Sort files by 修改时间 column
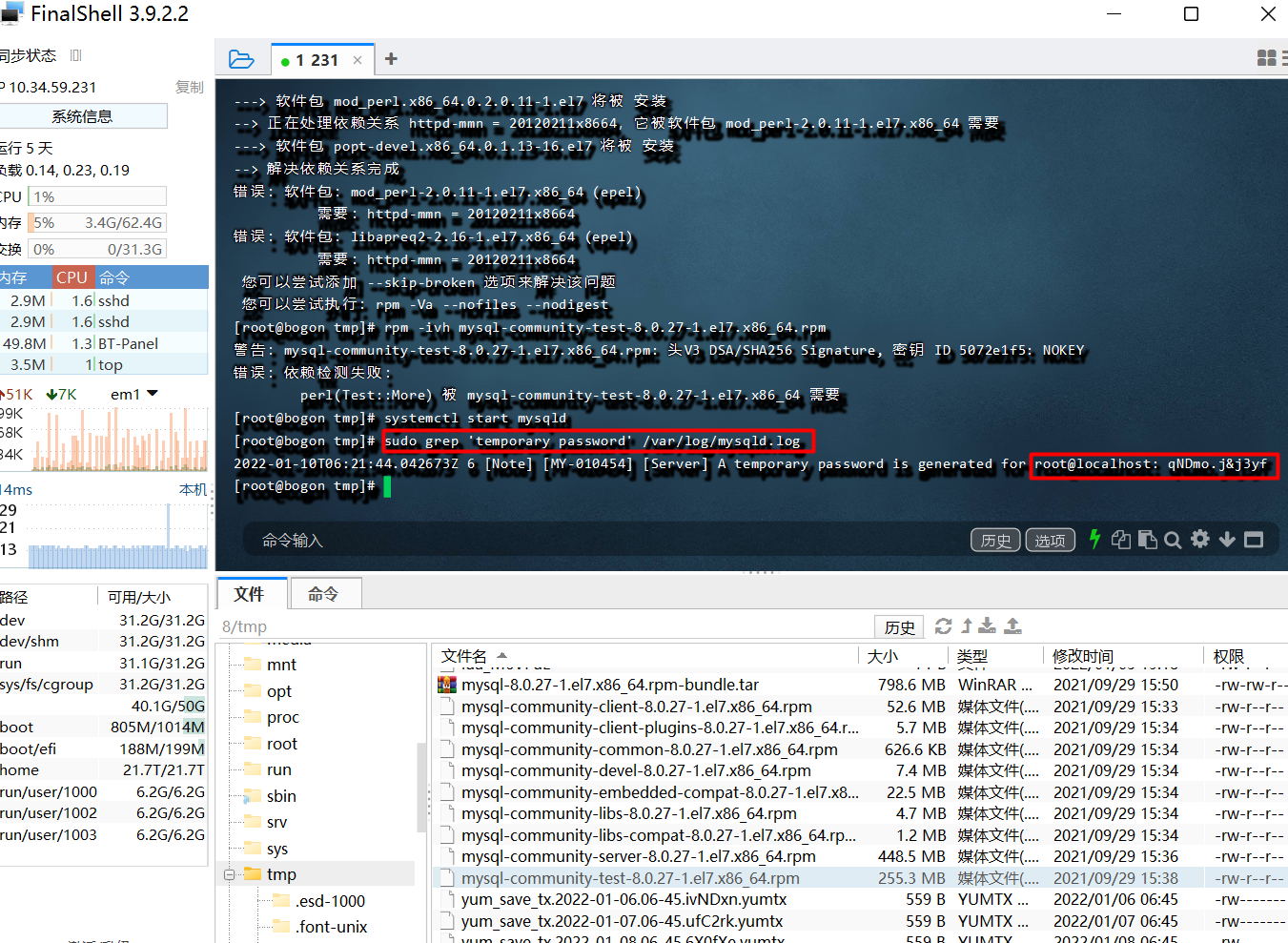The width and height of the screenshot is (1288, 943). [x=1123, y=656]
